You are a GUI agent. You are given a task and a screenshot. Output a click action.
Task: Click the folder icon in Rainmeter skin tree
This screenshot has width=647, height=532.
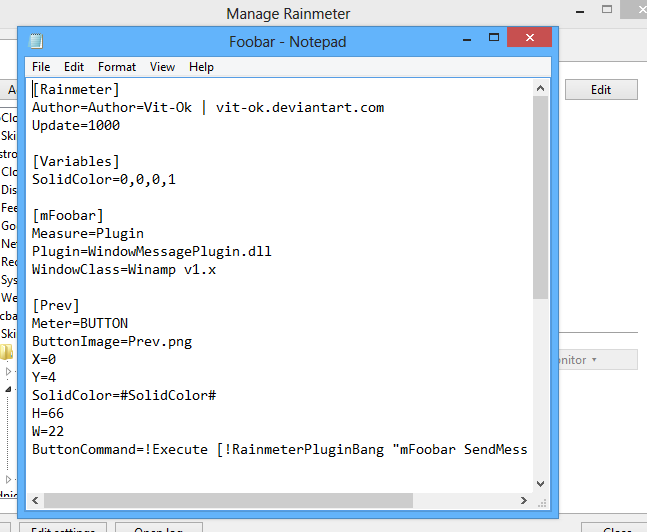[6, 352]
